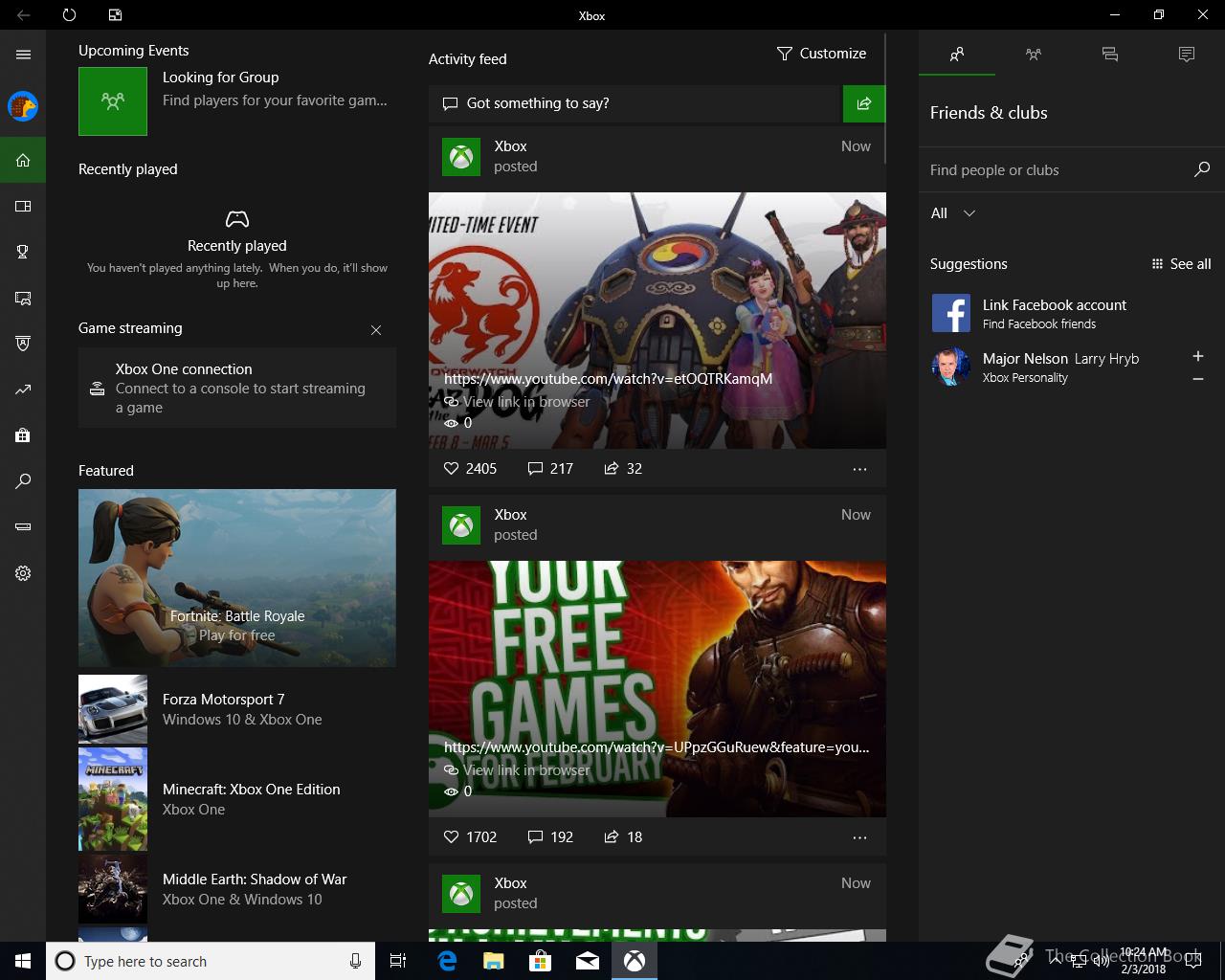
Task: Open My games in the sidebar
Action: coord(23,206)
